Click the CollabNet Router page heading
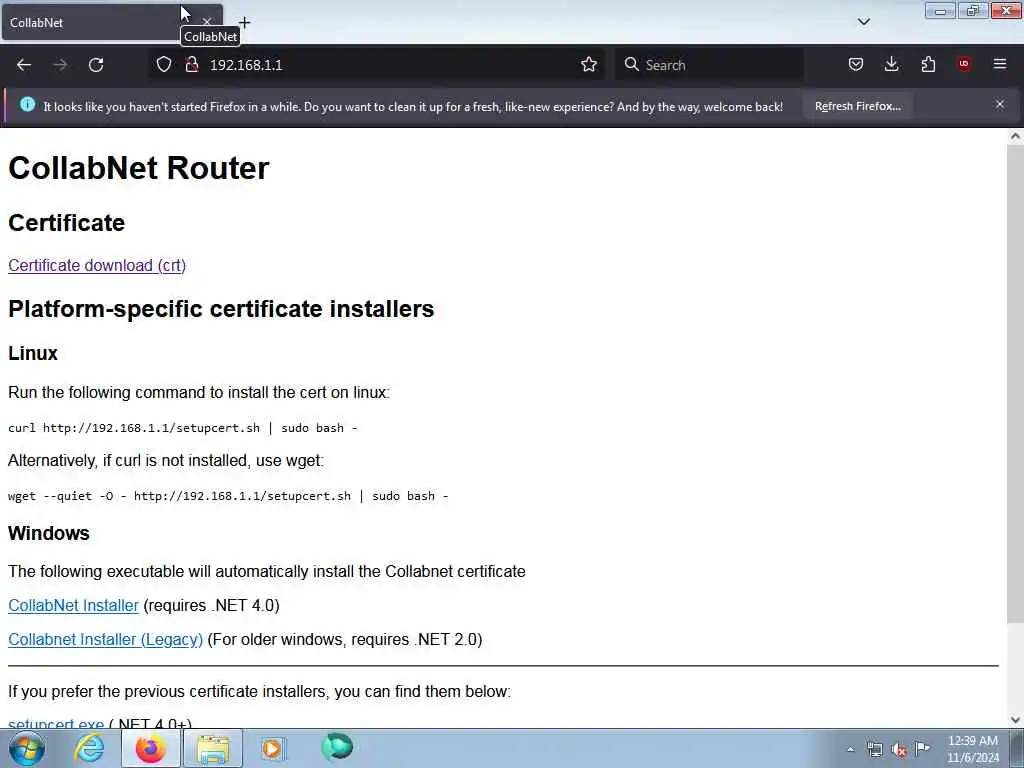The height and width of the screenshot is (768, 1024). click(x=138, y=168)
